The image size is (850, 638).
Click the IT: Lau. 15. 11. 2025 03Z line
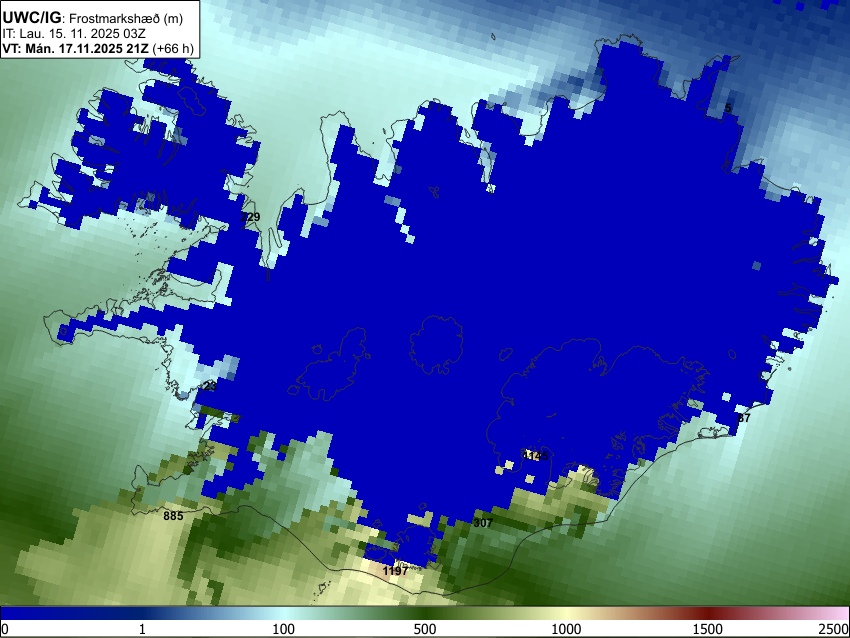click(74, 34)
